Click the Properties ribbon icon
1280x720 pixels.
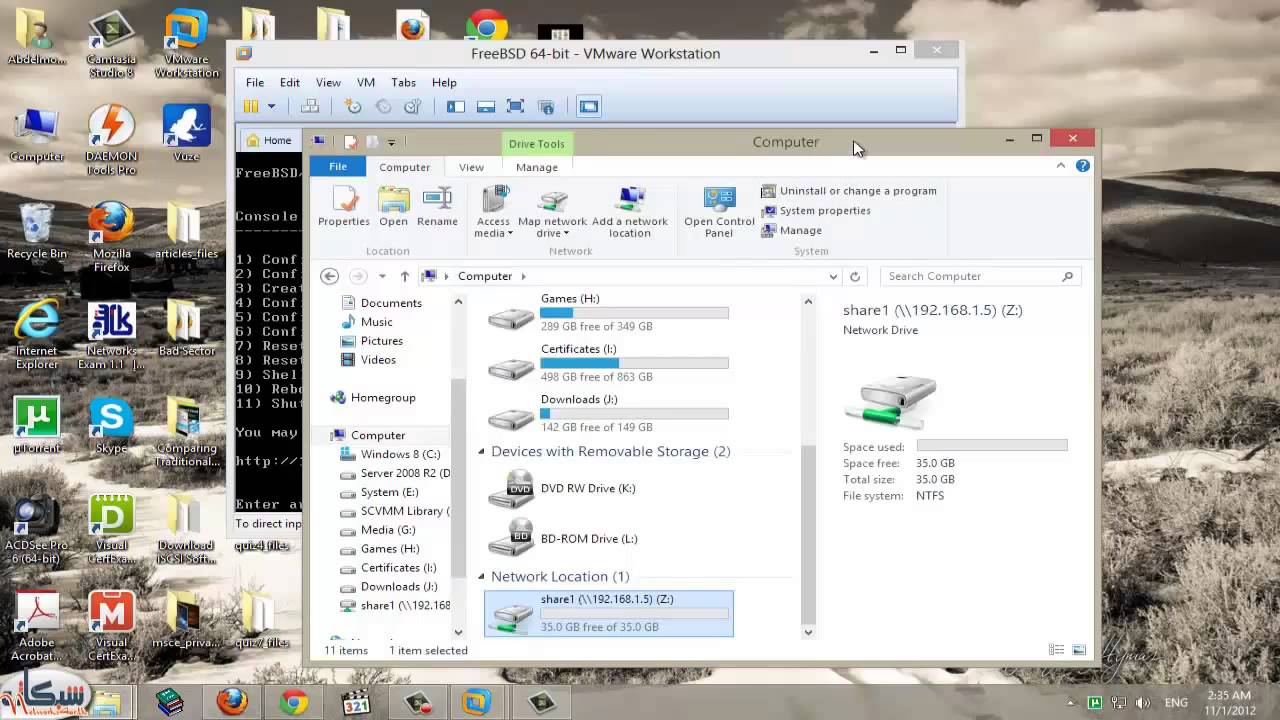[343, 206]
